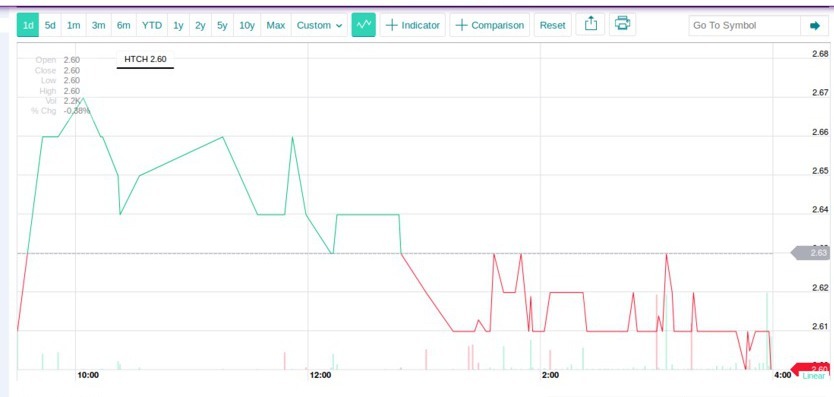Select the Max range

276,25
